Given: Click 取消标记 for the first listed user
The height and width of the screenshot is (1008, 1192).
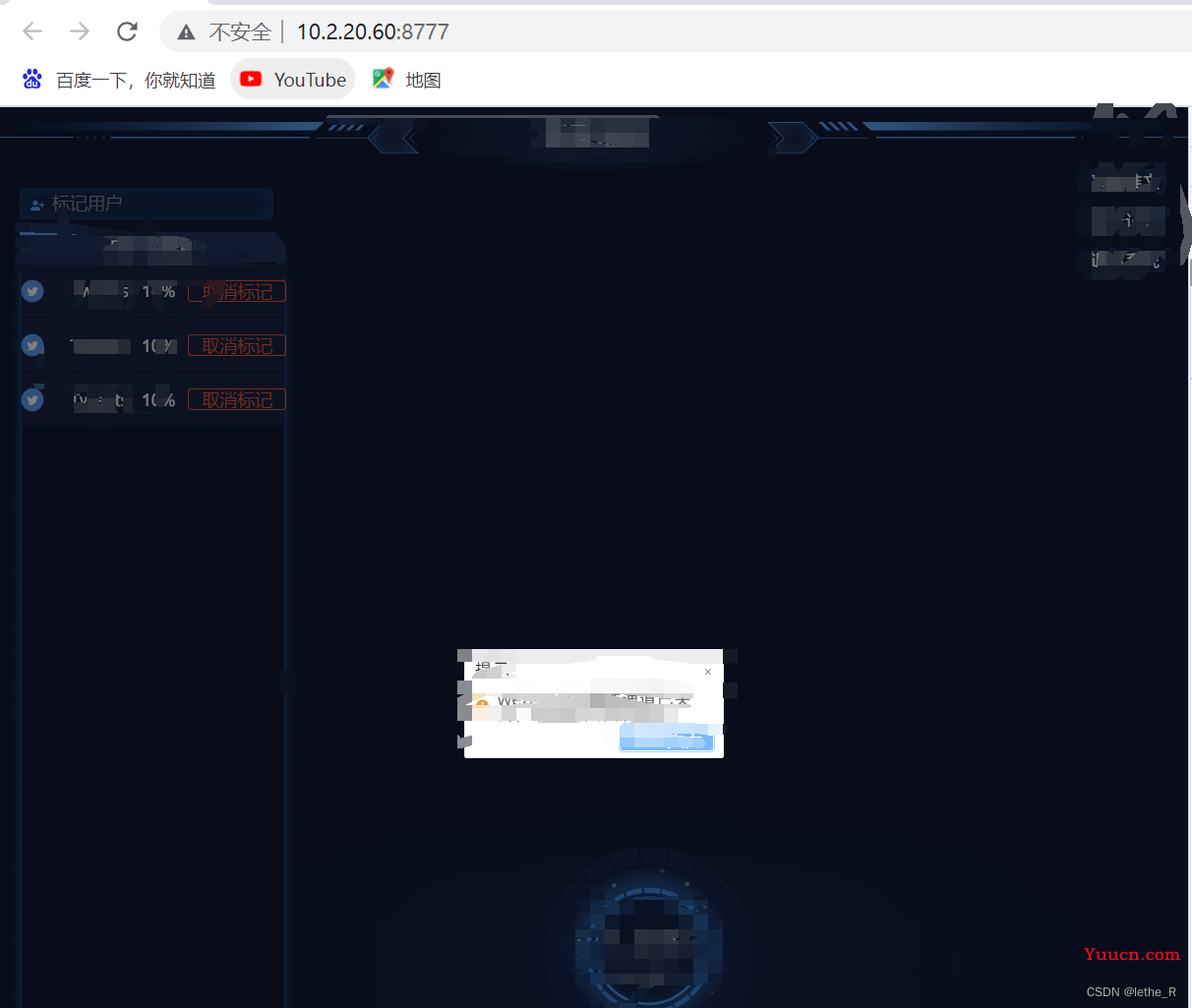Looking at the screenshot, I should (237, 291).
